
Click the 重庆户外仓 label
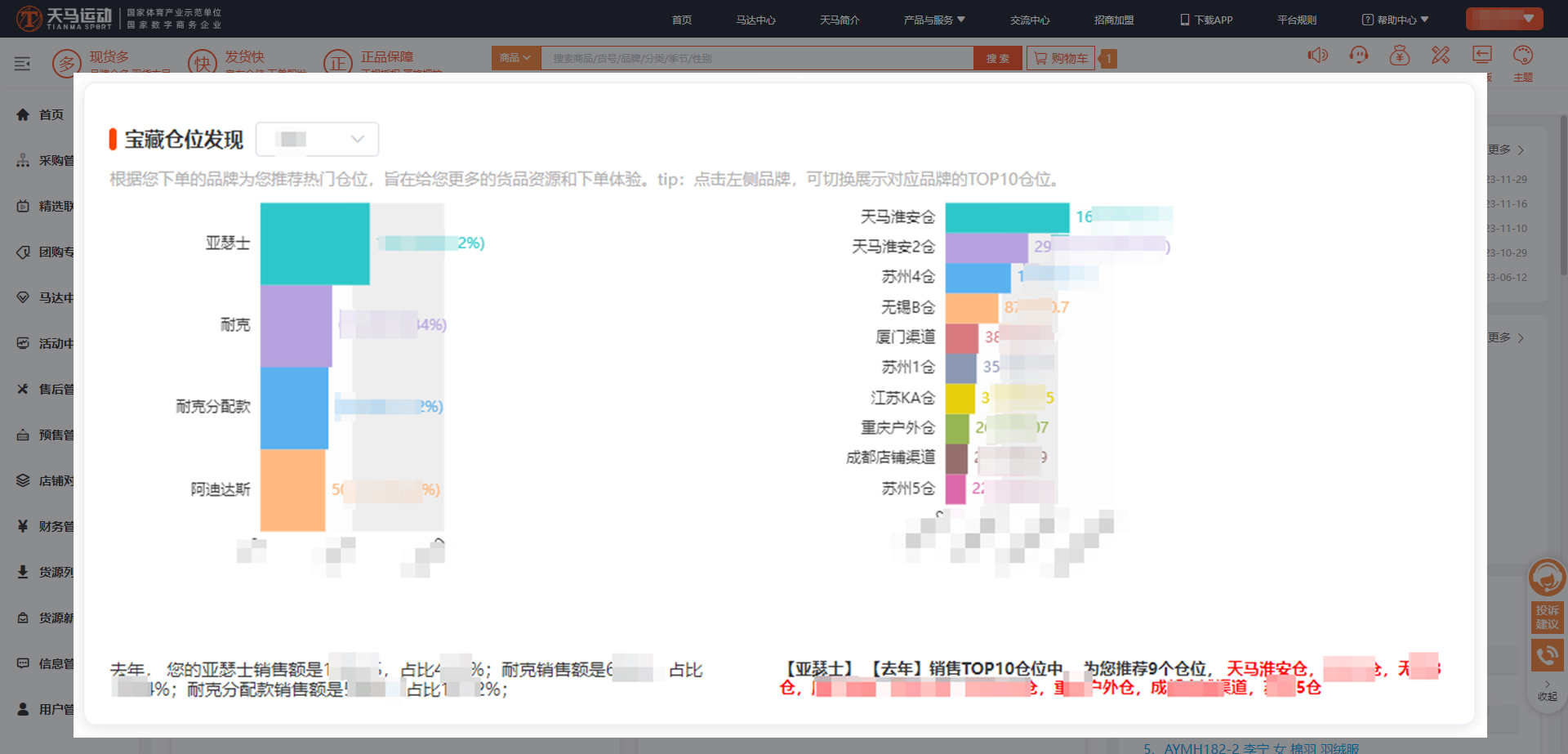click(x=898, y=428)
